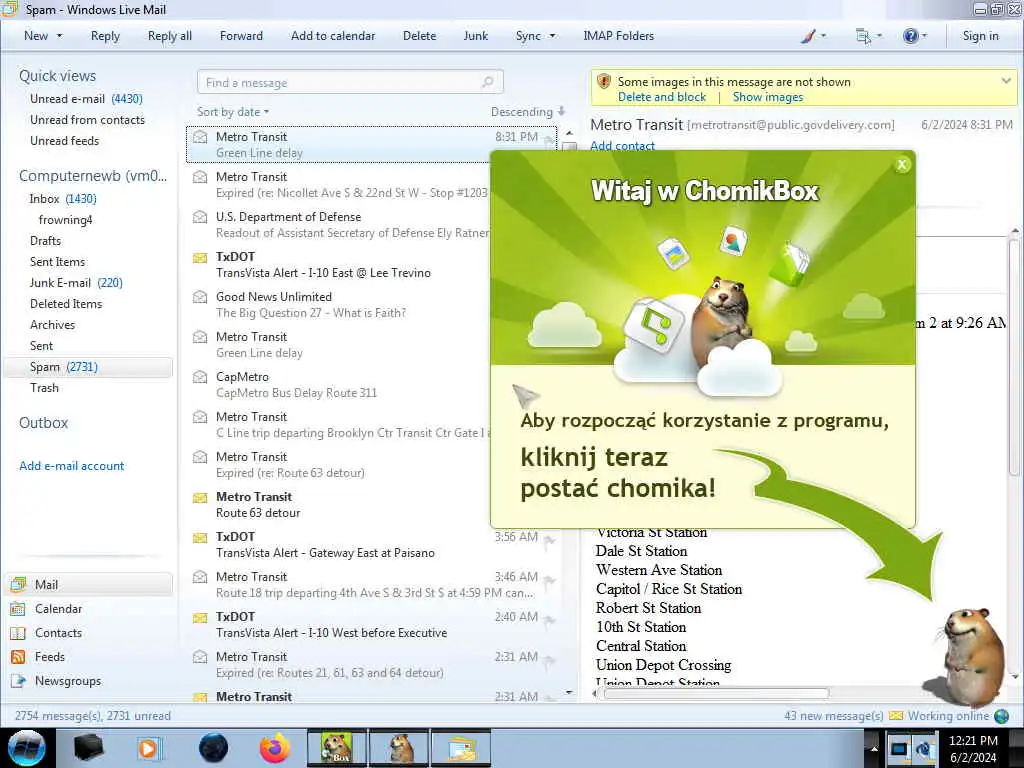
Task: Click the security shield icon in the info bar
Action: 604,82
